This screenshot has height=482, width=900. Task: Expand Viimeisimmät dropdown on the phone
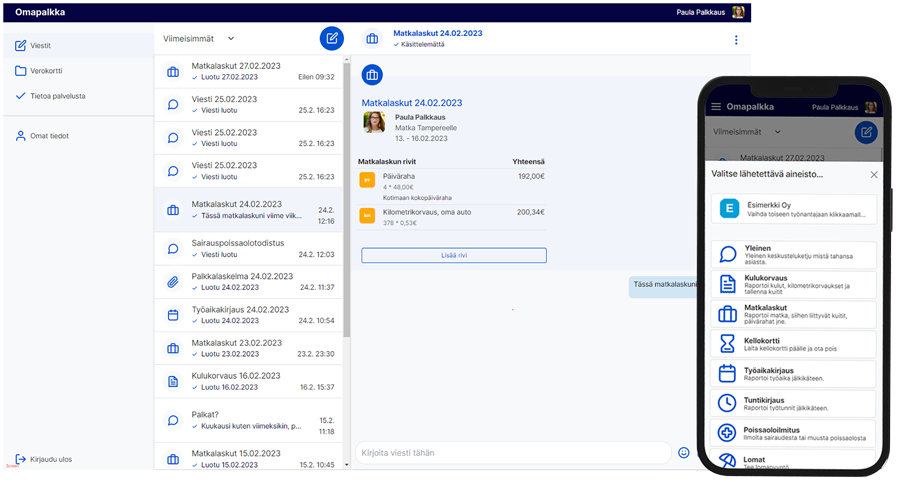pyautogui.click(x=747, y=131)
